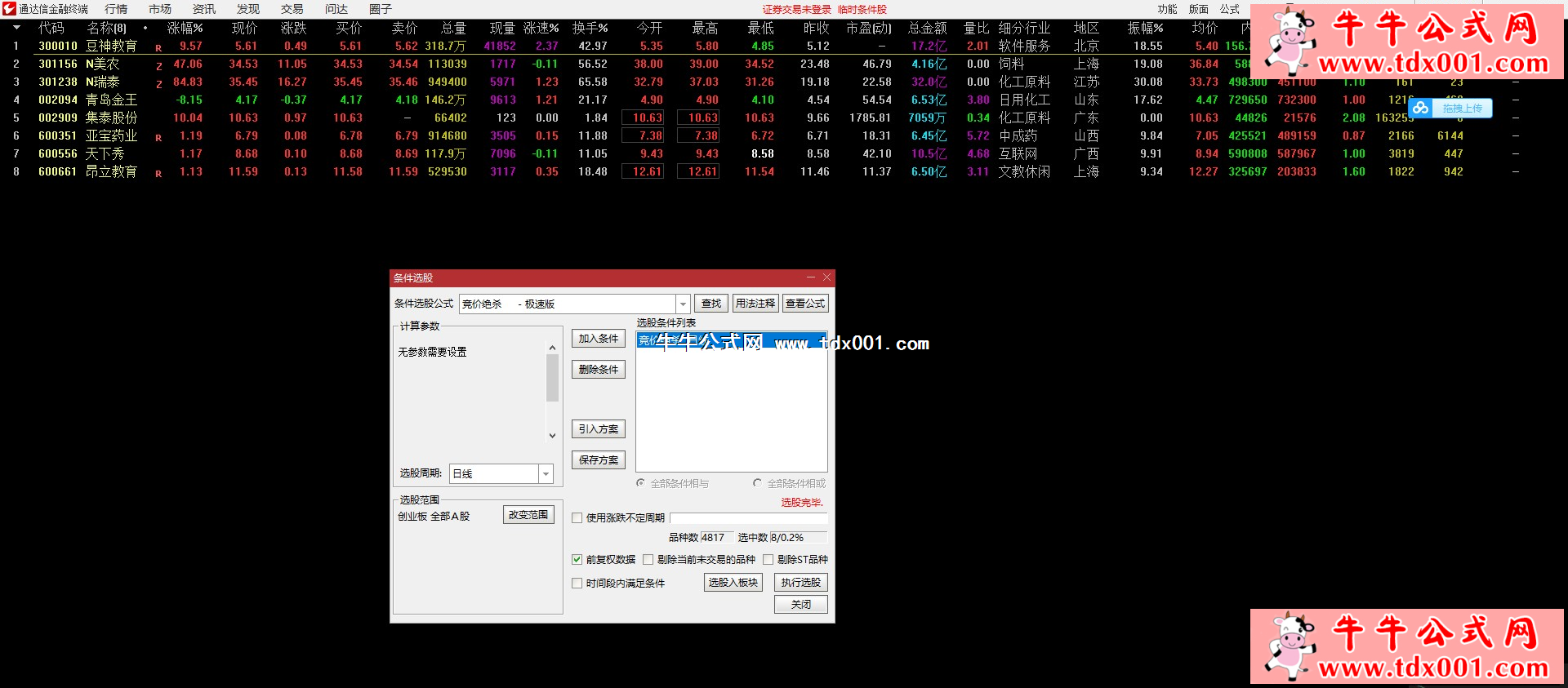Expand the 选股周期 dropdown
1568x688 pixels.
pos(546,474)
